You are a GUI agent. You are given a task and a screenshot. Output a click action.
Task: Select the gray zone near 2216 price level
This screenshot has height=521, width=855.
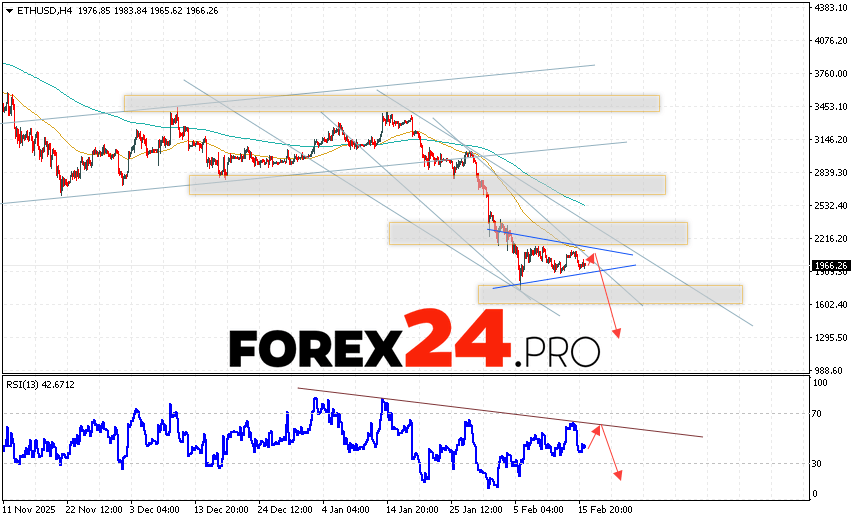[x=538, y=233]
